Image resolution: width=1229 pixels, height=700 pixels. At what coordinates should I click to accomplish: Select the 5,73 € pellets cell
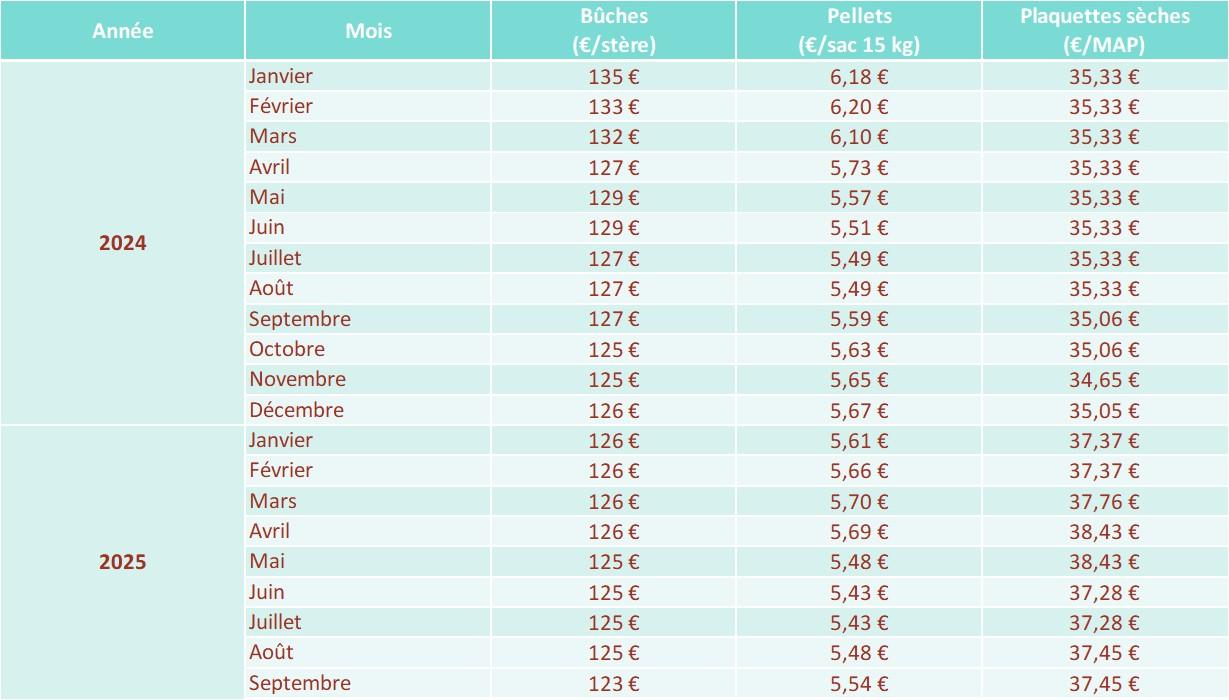click(859, 167)
